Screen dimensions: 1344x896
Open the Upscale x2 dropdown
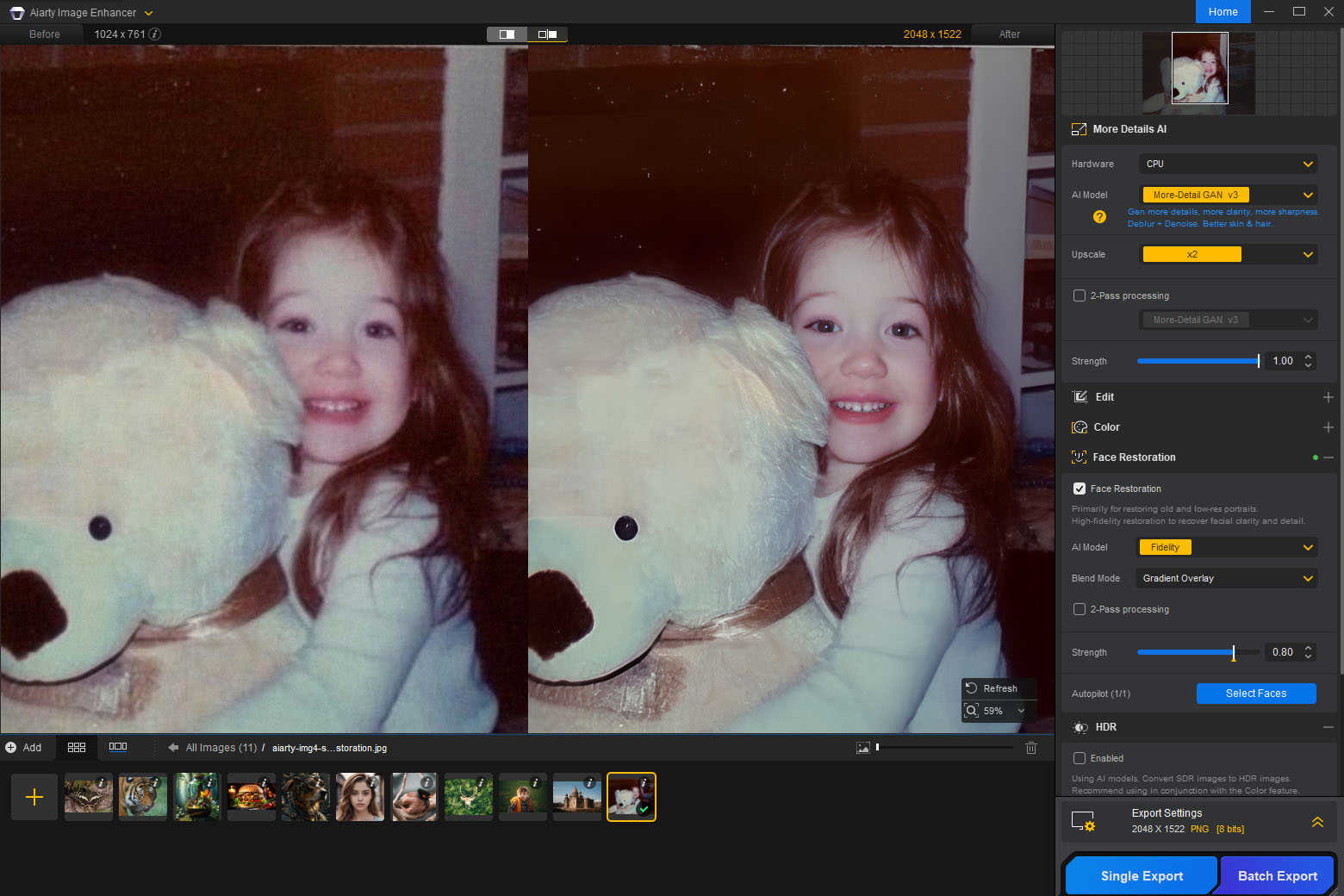[1229, 254]
